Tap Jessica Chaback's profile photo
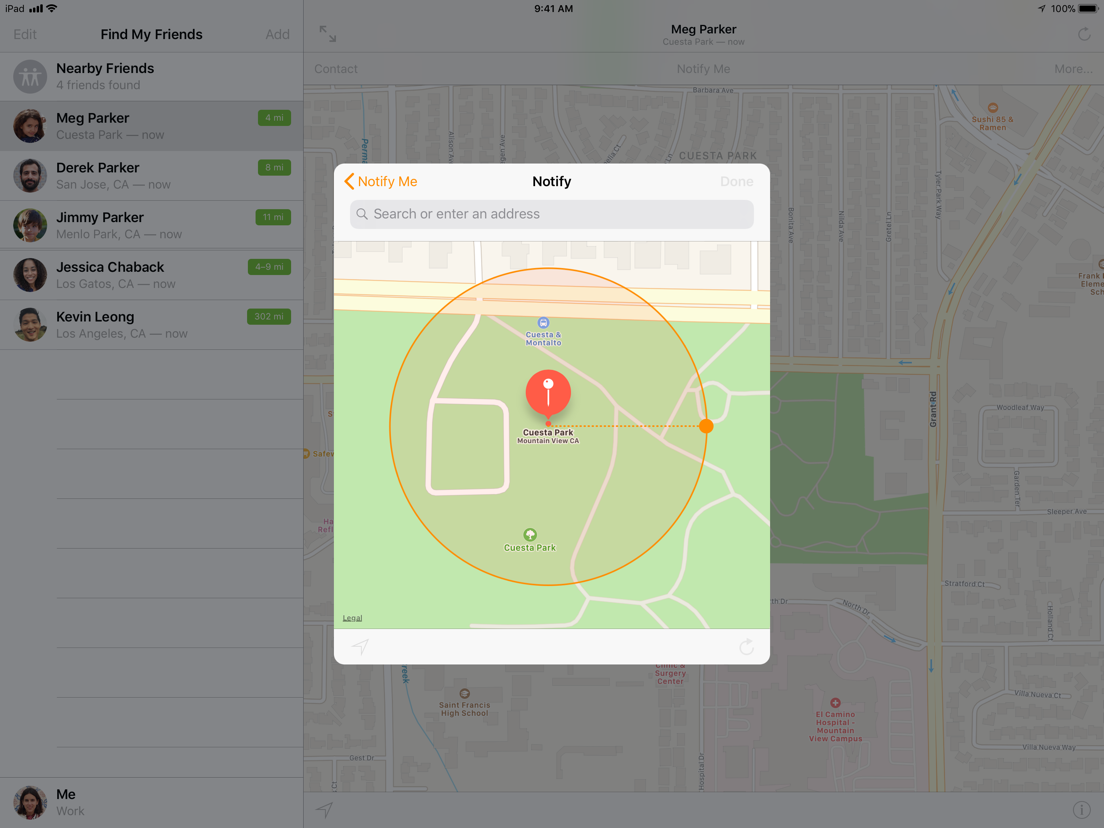Viewport: 1104px width, 828px height. [x=30, y=275]
